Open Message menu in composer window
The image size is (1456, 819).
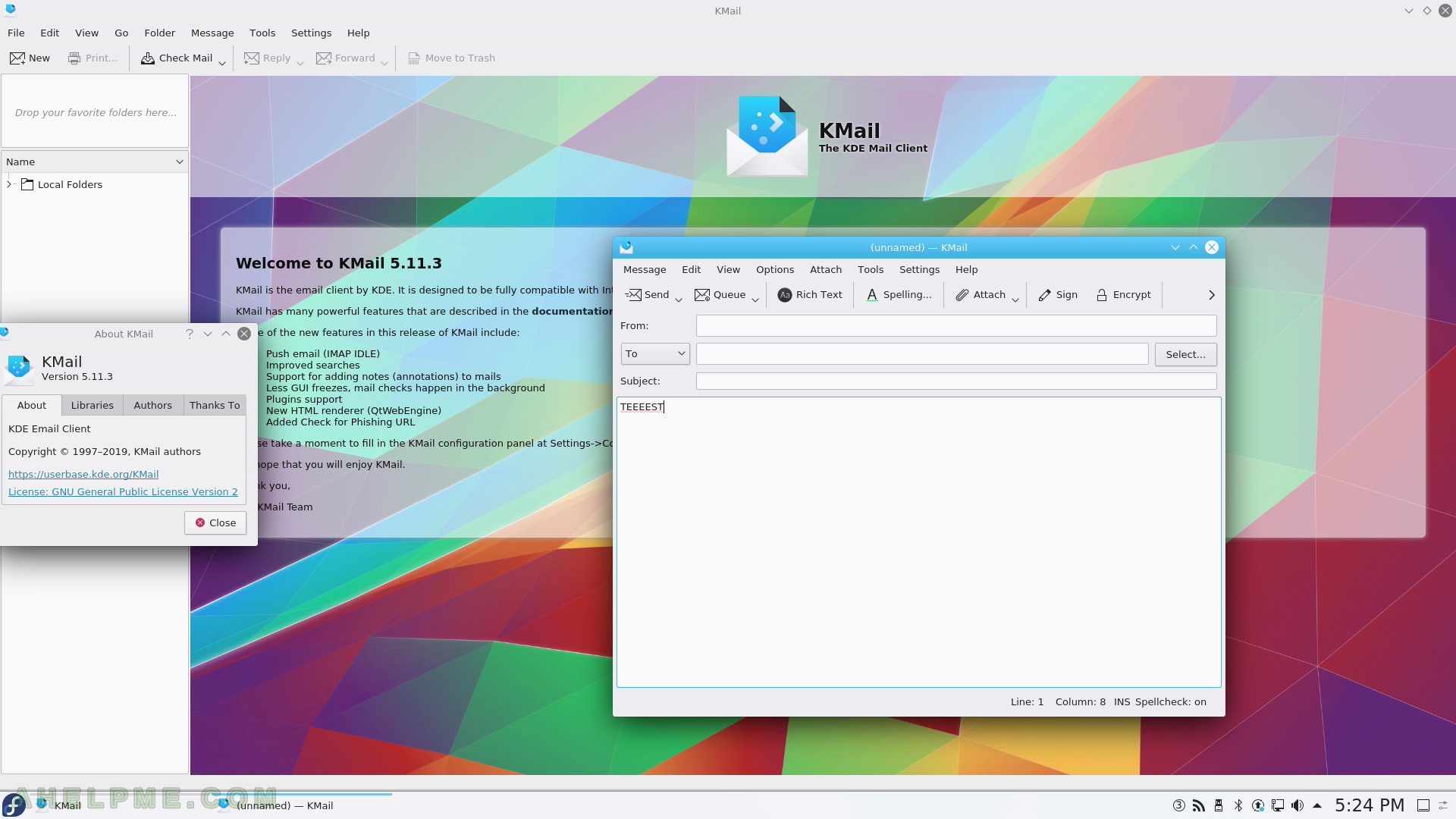coord(645,270)
